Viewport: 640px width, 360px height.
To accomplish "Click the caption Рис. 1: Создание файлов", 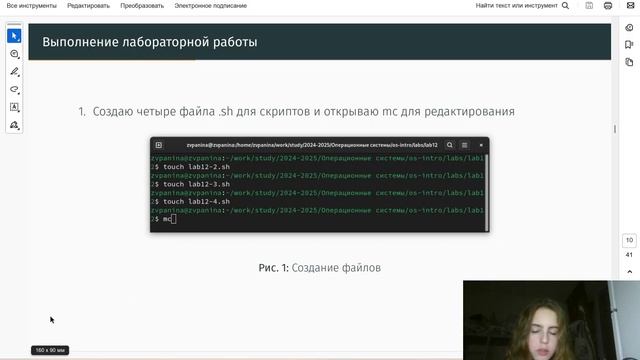I will (320, 268).
